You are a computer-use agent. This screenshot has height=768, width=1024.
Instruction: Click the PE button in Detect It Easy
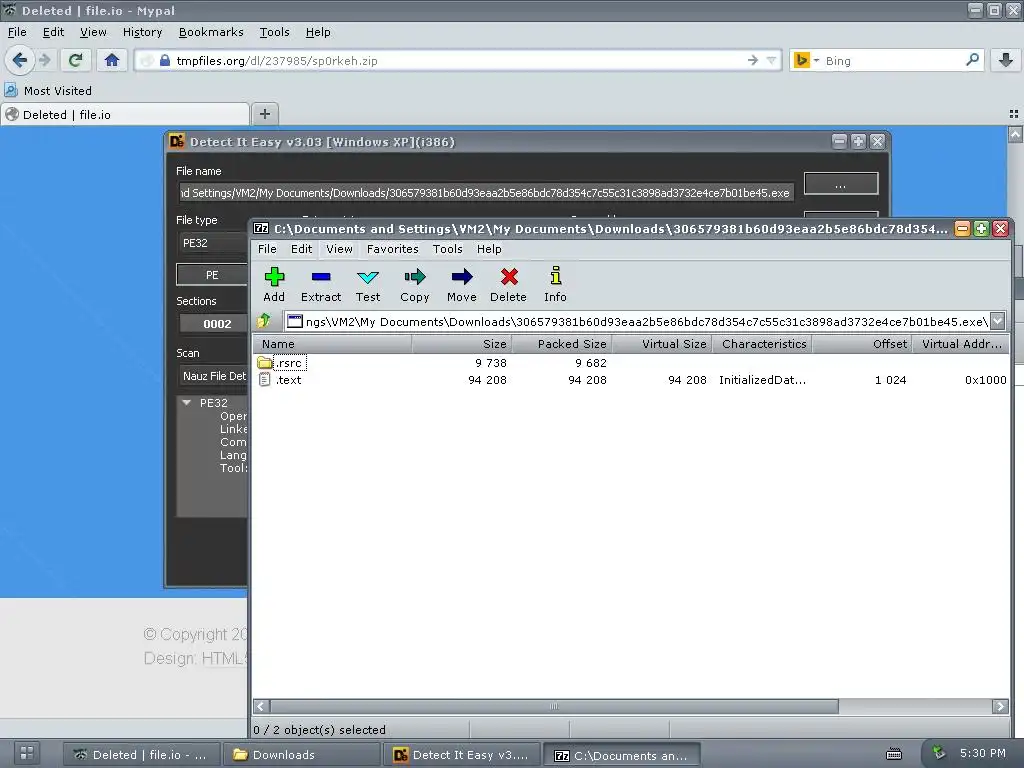212,275
